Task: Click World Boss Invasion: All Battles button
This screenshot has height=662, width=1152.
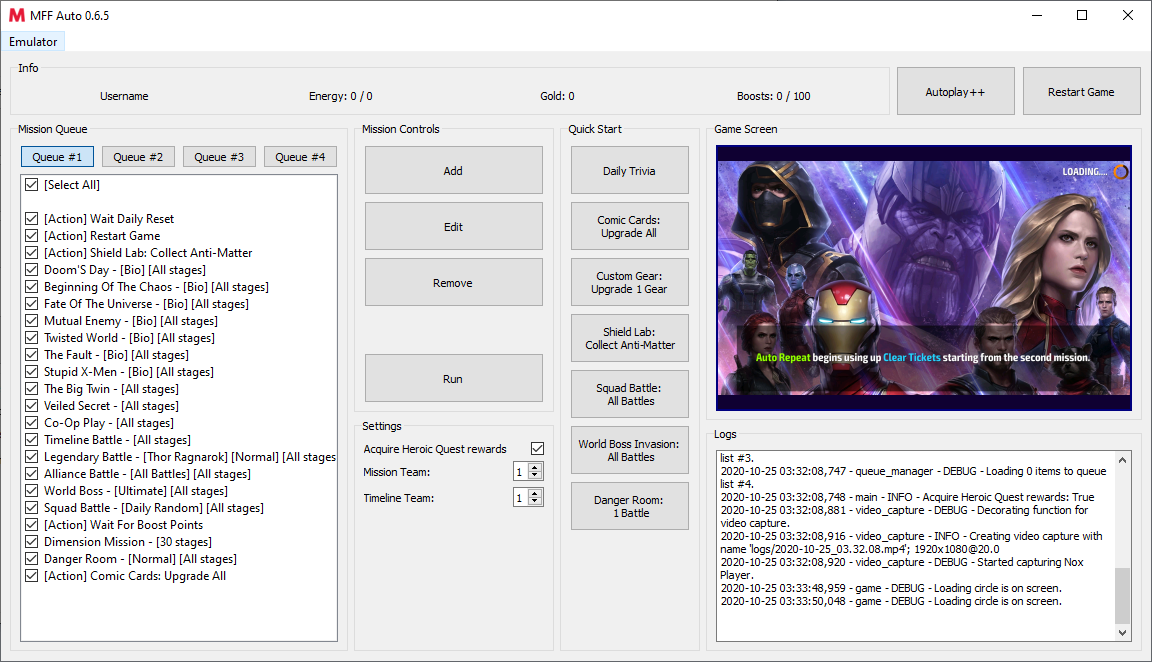Action: pos(630,450)
